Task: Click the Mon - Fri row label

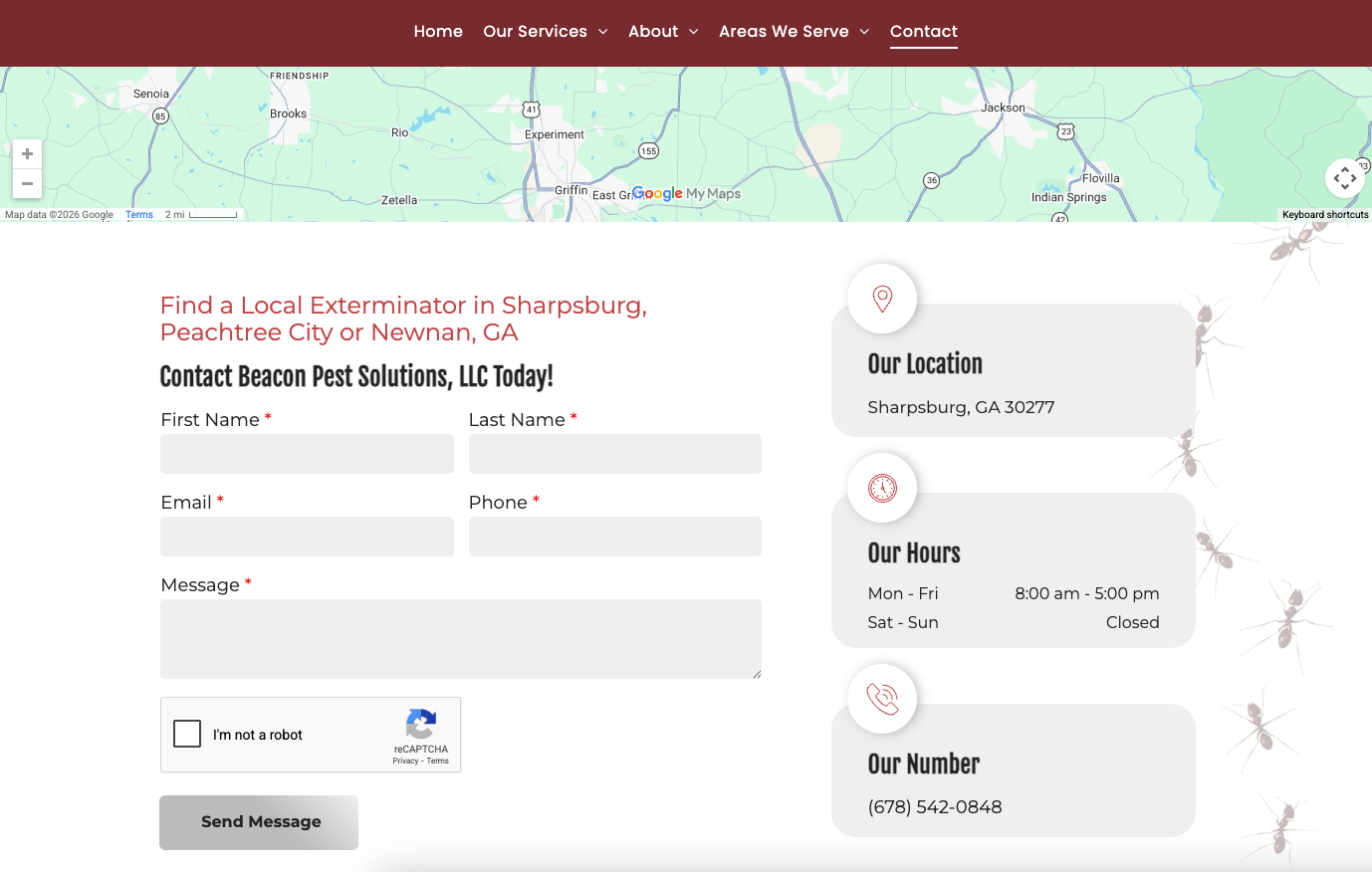Action: tap(903, 593)
